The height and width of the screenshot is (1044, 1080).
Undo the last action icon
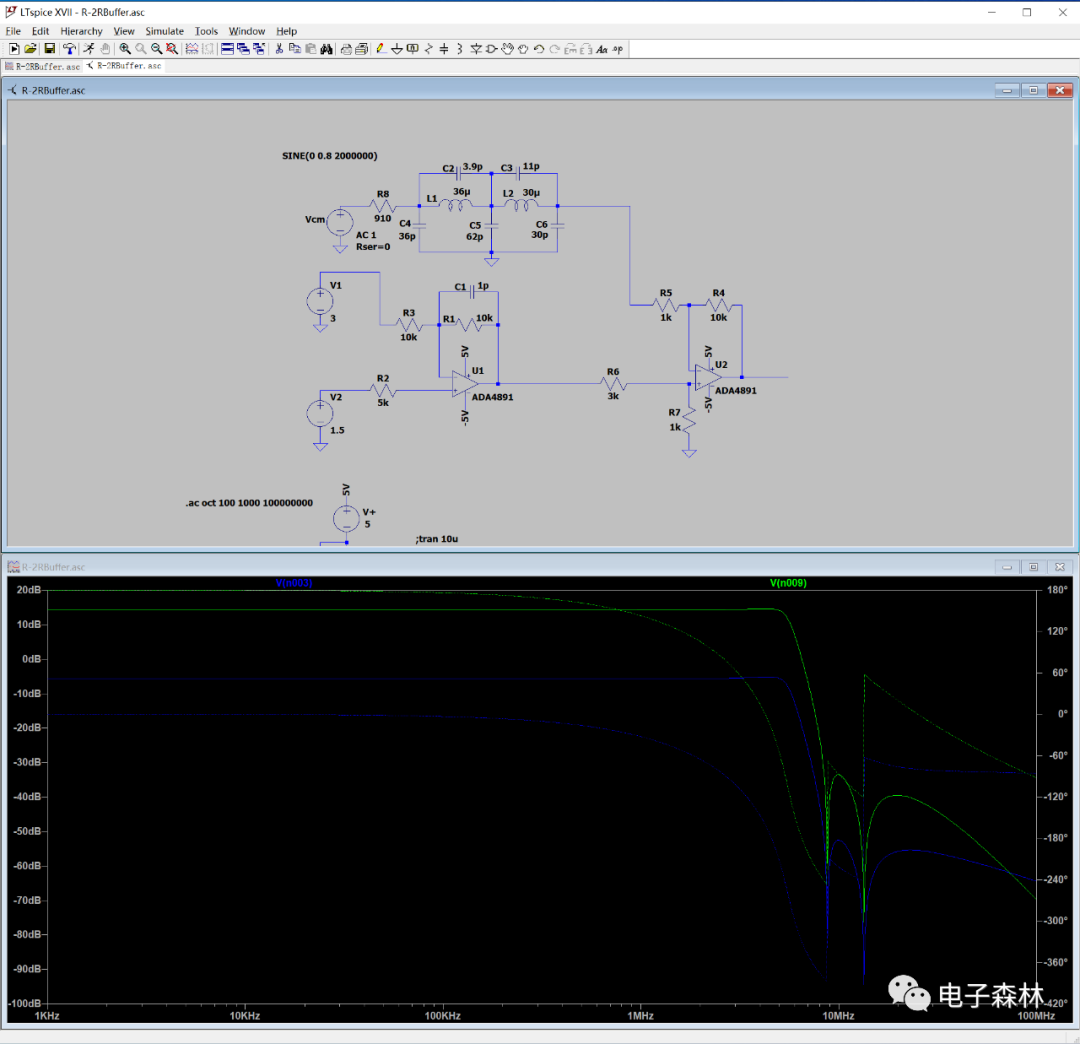click(x=539, y=49)
